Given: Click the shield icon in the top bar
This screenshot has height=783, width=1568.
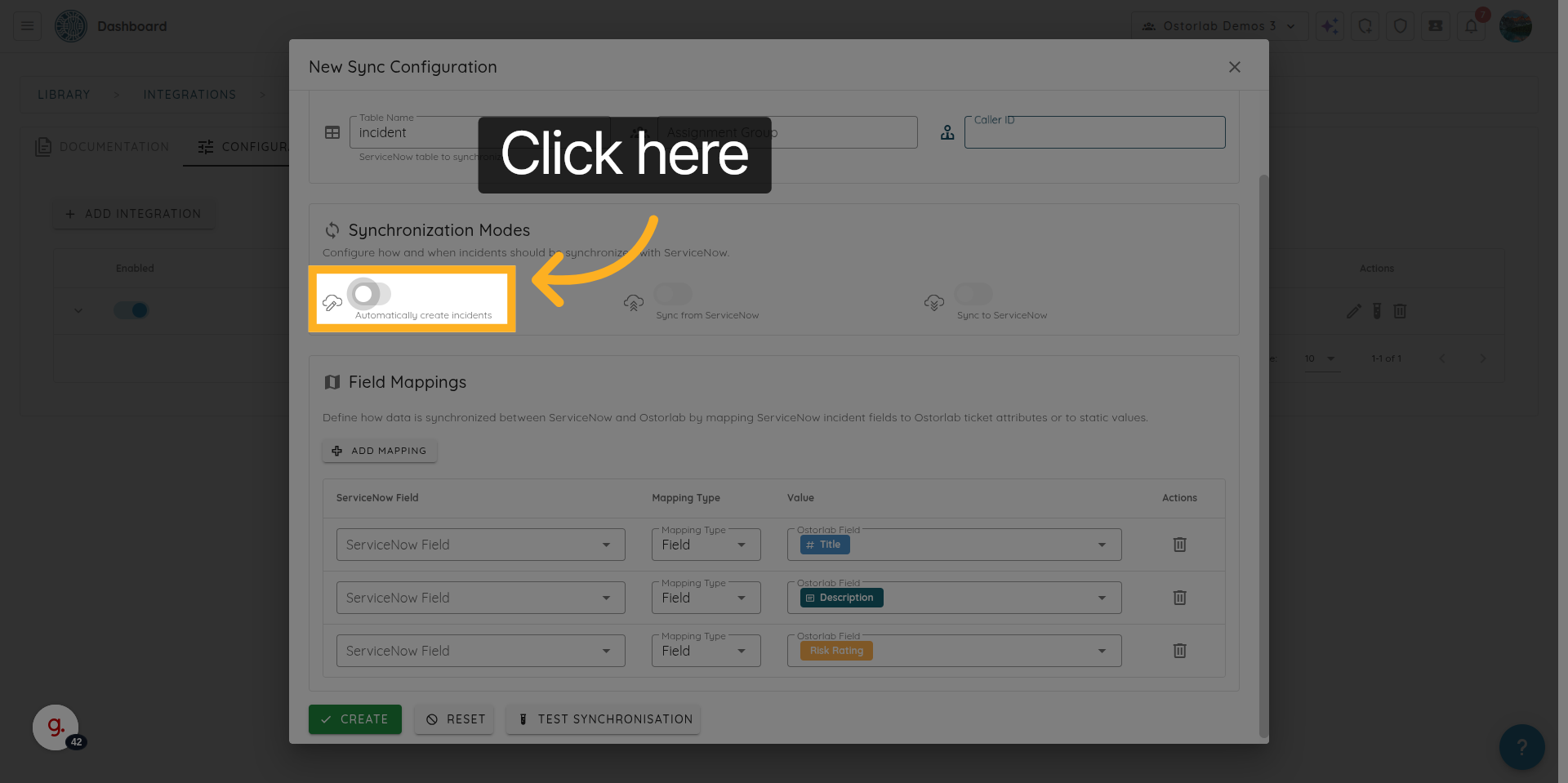Looking at the screenshot, I should click(1401, 25).
